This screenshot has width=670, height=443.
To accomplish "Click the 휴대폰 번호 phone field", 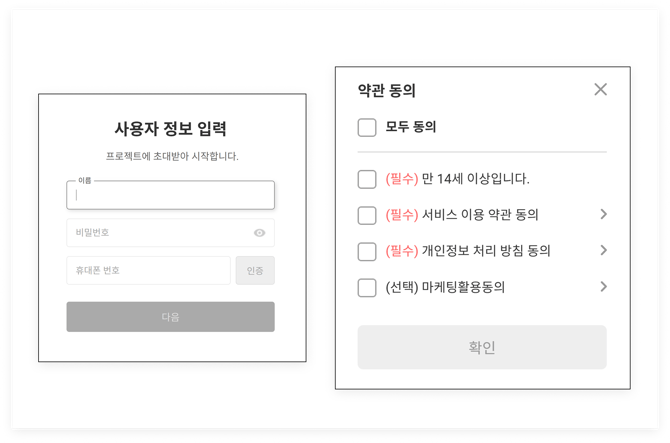I will [x=148, y=270].
